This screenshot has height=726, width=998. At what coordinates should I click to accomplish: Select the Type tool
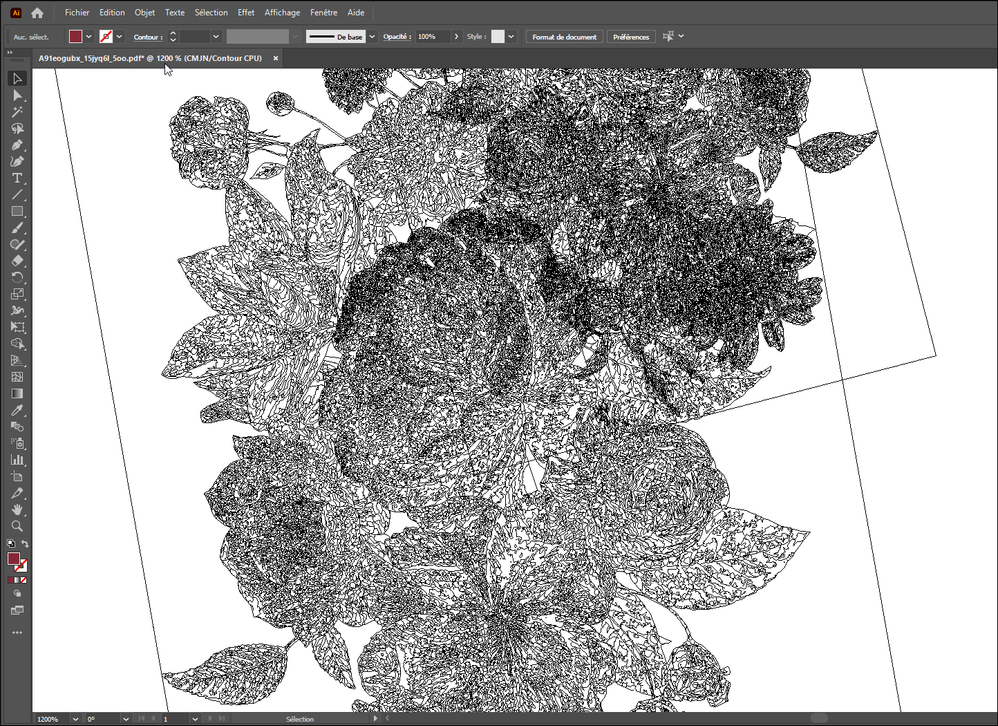click(17, 178)
